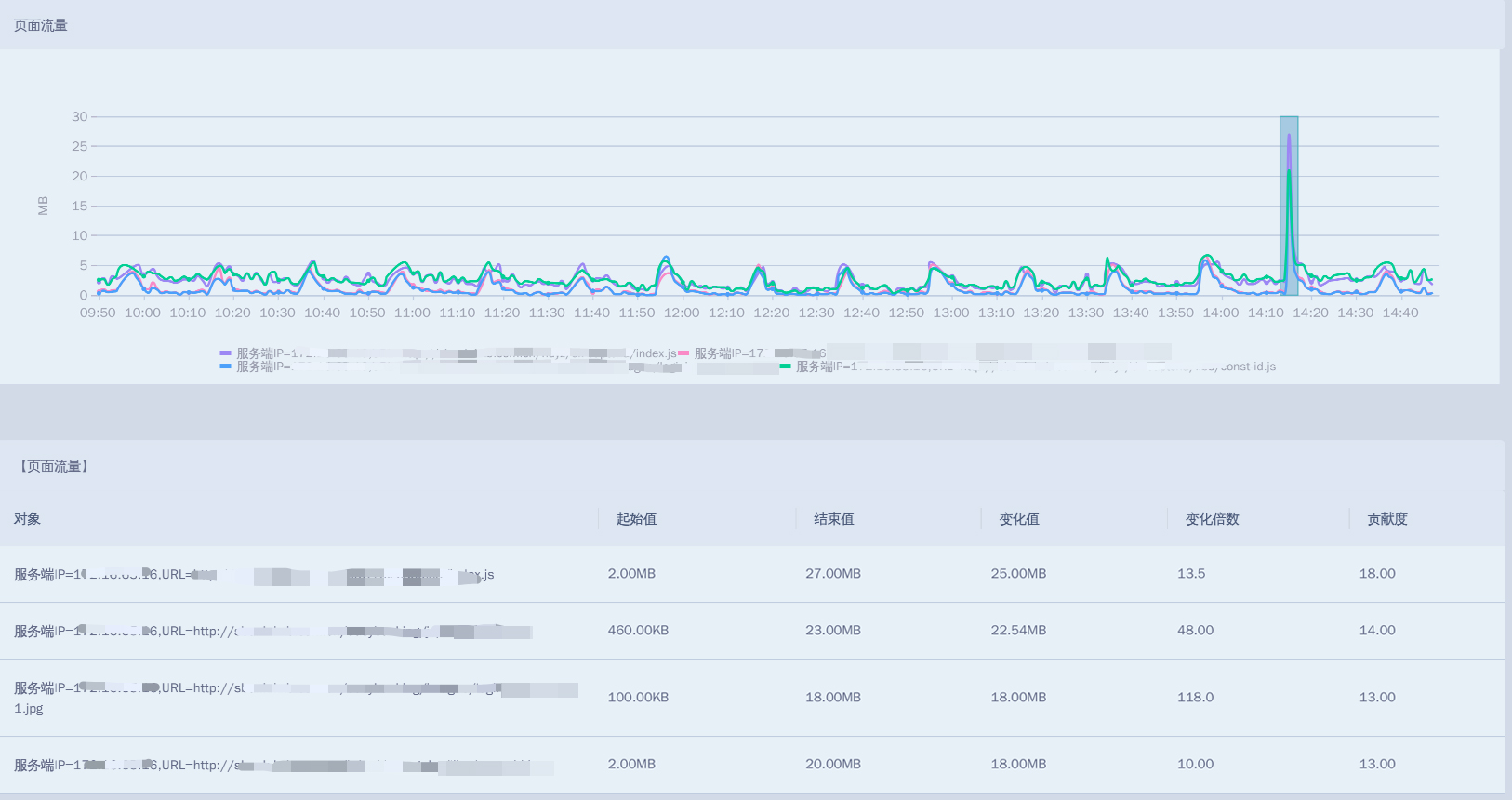
Task: Hide the blue legend series
Action: tap(225, 367)
